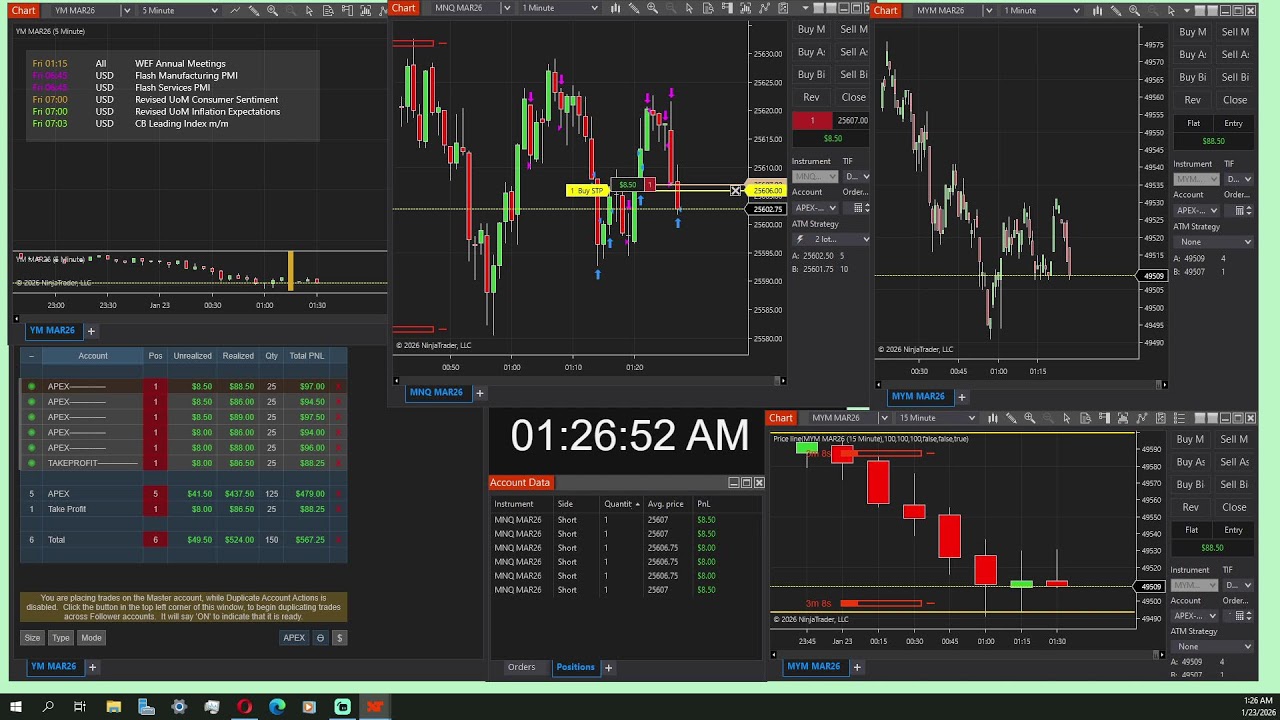The height and width of the screenshot is (720, 1280).
Task: Zoom in on MYM 1 Minute chart
Action: pos(1134,11)
